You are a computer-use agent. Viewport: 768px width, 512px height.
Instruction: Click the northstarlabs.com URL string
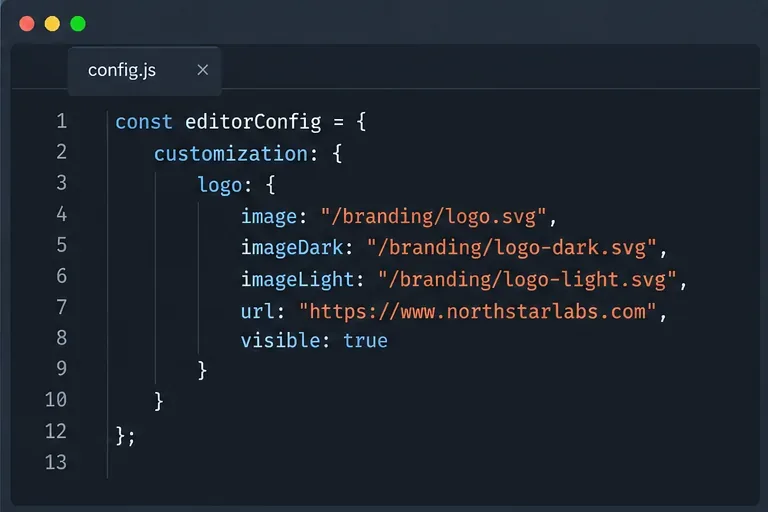[478, 312]
